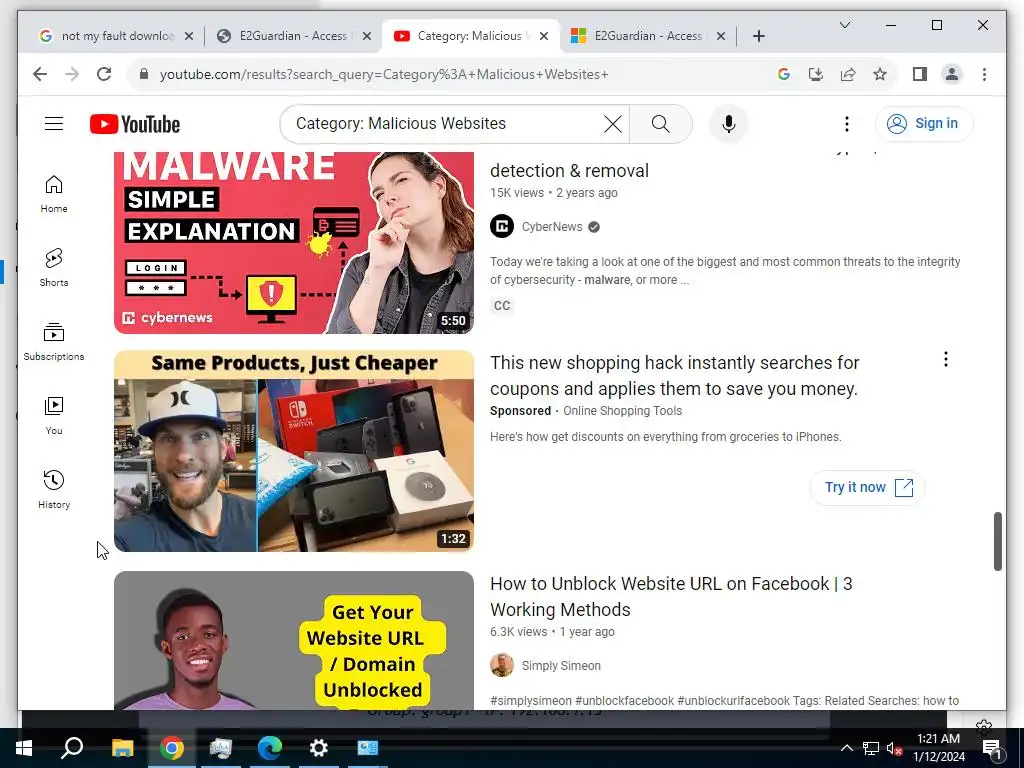Open taskbar search magnifier
The height and width of the screenshot is (768, 1024).
(72, 748)
